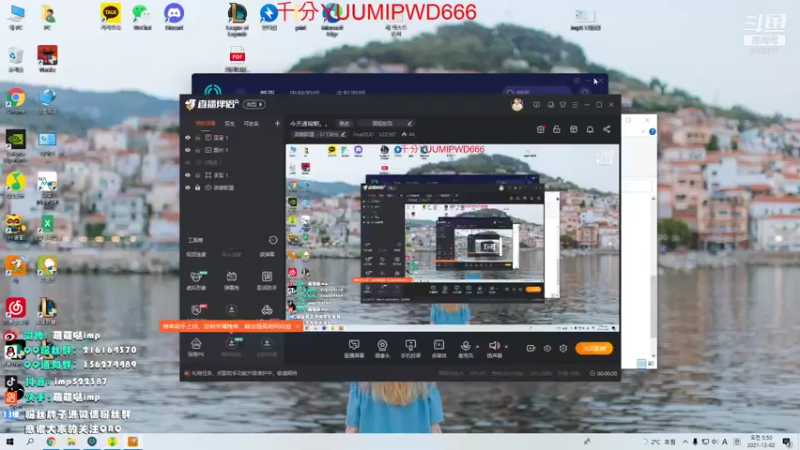
Task: Close the orange notification banner
Action: tap(297, 326)
